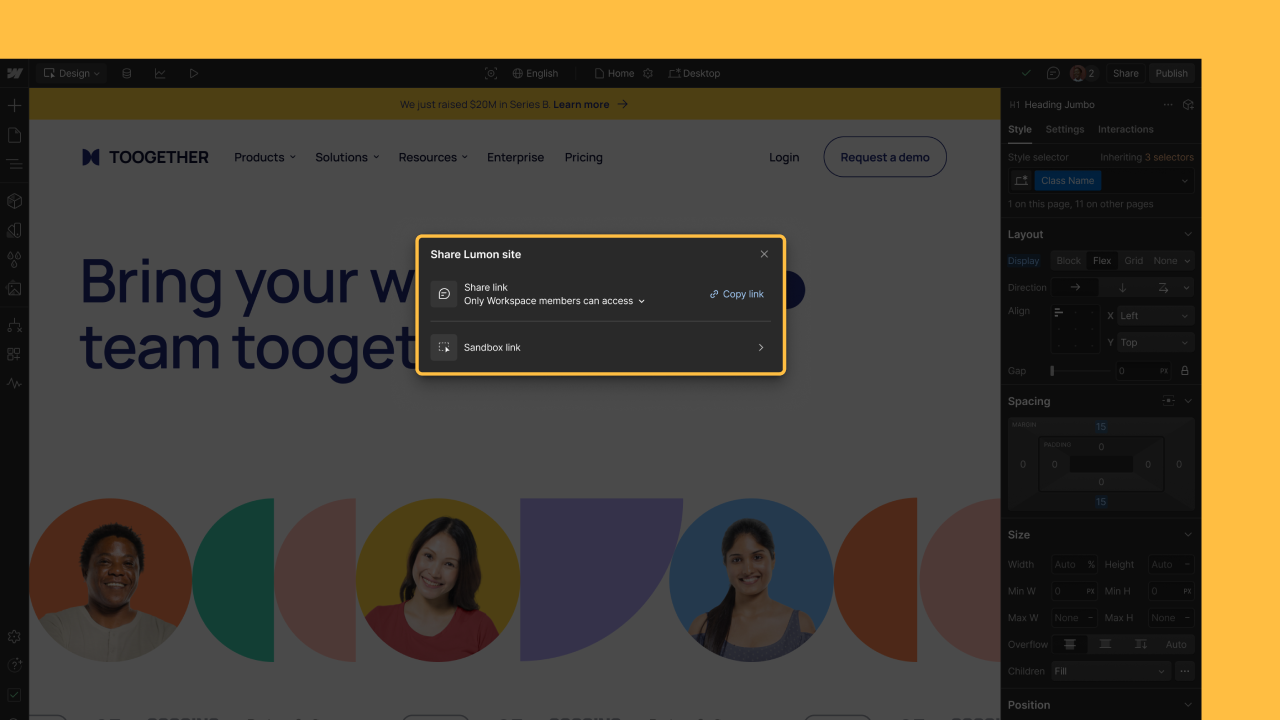Image resolution: width=1280 pixels, height=720 pixels.
Task: Switch to the Settings tab
Action: 1064,129
